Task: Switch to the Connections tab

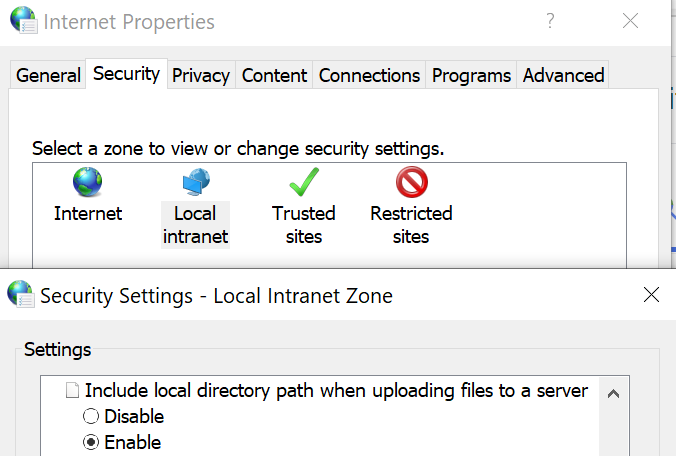Action: click(x=369, y=75)
